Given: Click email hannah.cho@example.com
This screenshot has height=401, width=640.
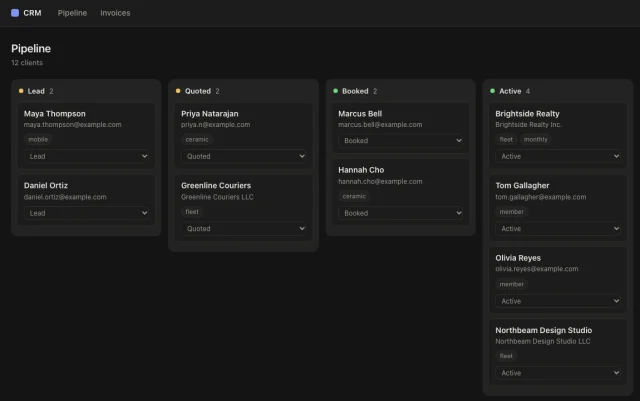Looking at the screenshot, I should tap(380, 181).
